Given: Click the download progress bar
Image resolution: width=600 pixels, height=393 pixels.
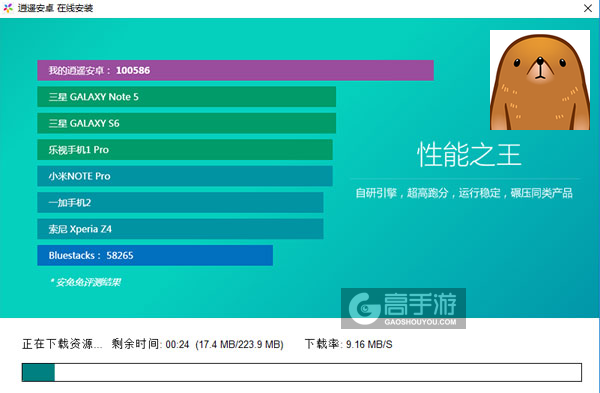Looking at the screenshot, I should 302,372.
